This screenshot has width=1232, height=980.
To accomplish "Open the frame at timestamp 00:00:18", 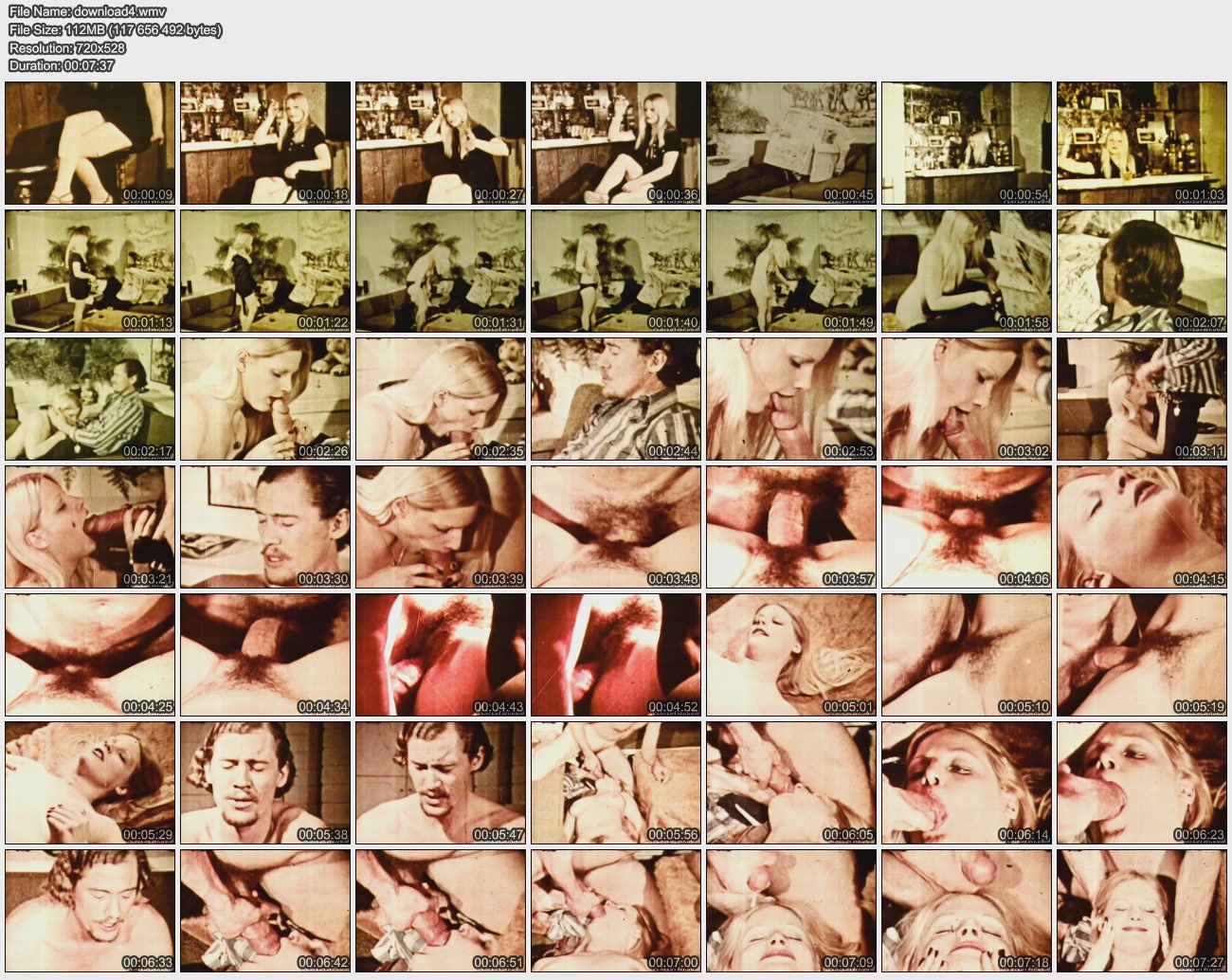I will [x=265, y=143].
